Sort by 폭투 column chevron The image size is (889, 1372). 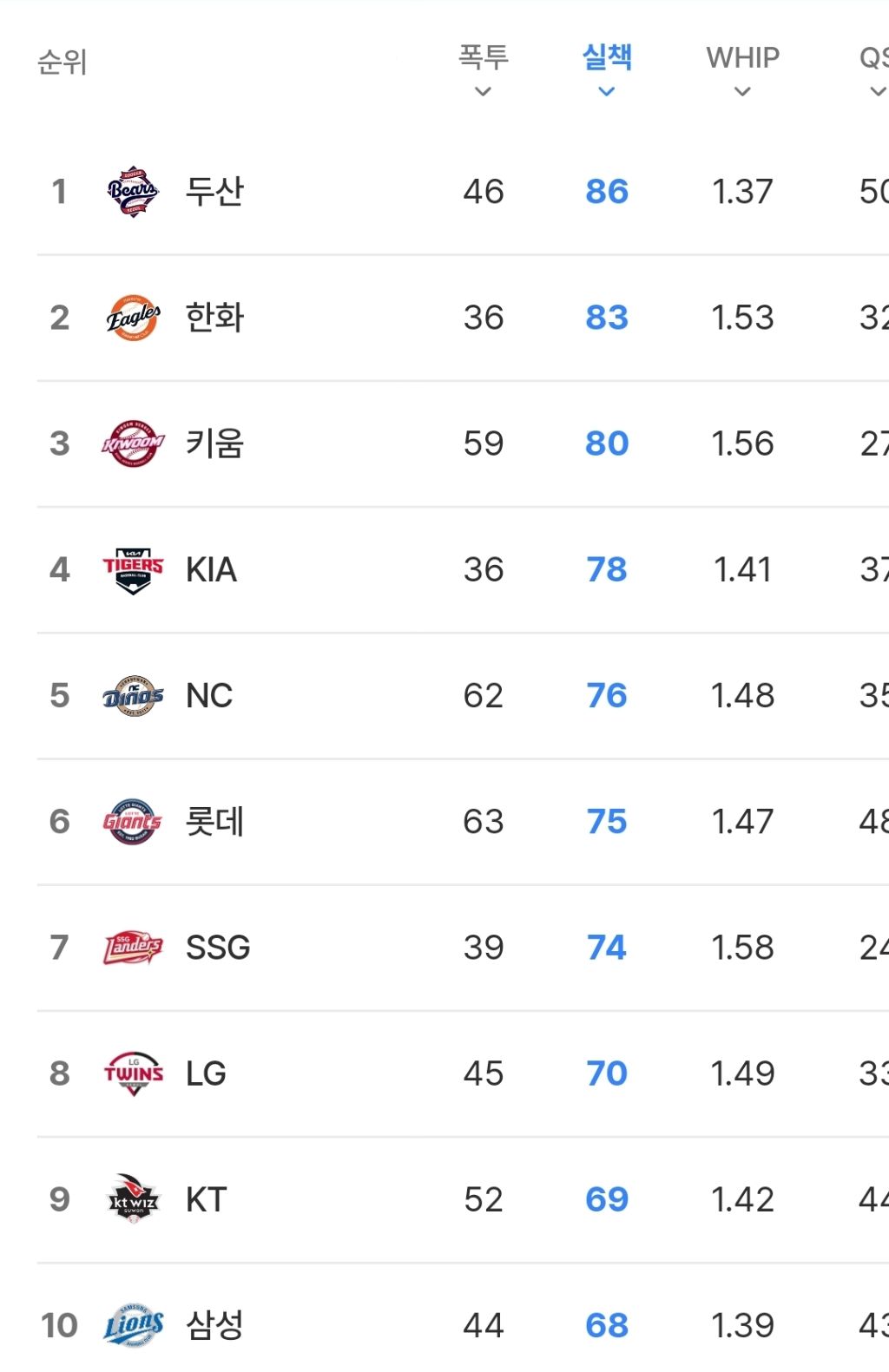(x=484, y=92)
